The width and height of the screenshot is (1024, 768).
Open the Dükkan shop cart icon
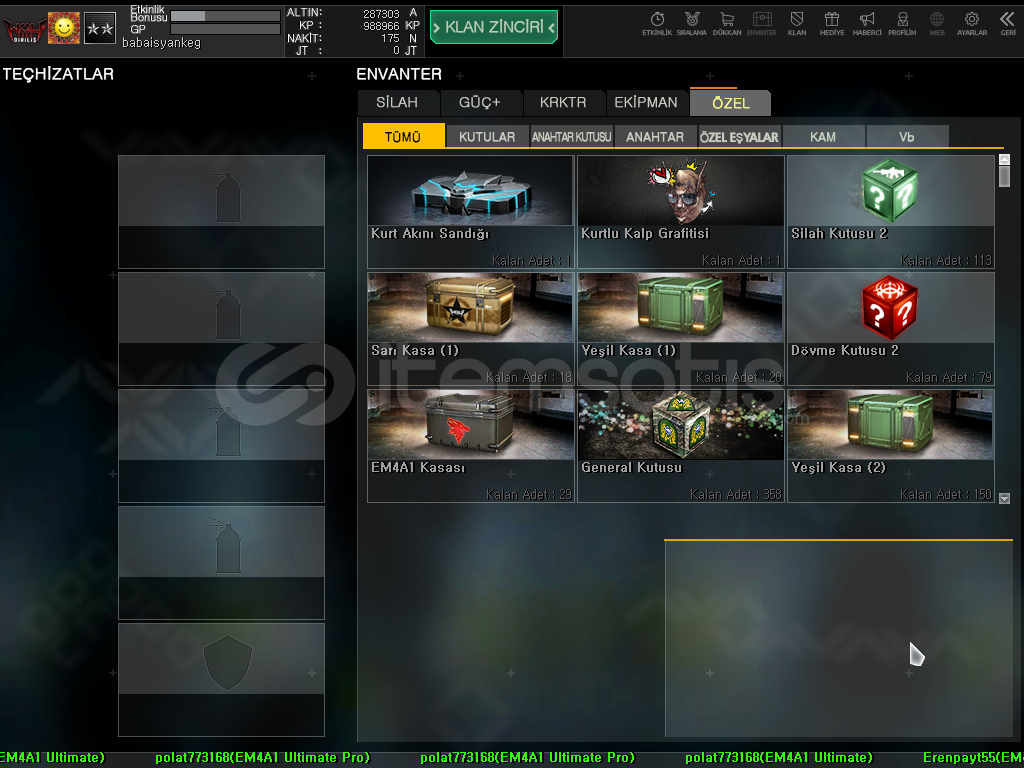pyautogui.click(x=726, y=24)
